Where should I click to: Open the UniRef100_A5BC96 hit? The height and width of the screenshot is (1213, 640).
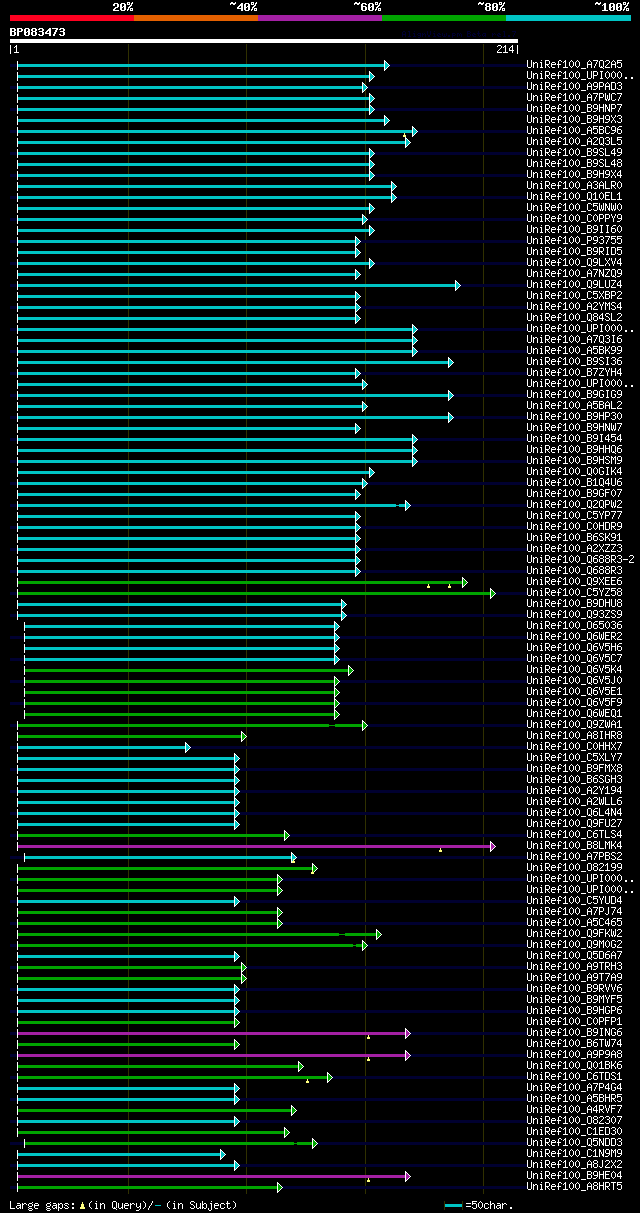pyautogui.click(x=576, y=131)
